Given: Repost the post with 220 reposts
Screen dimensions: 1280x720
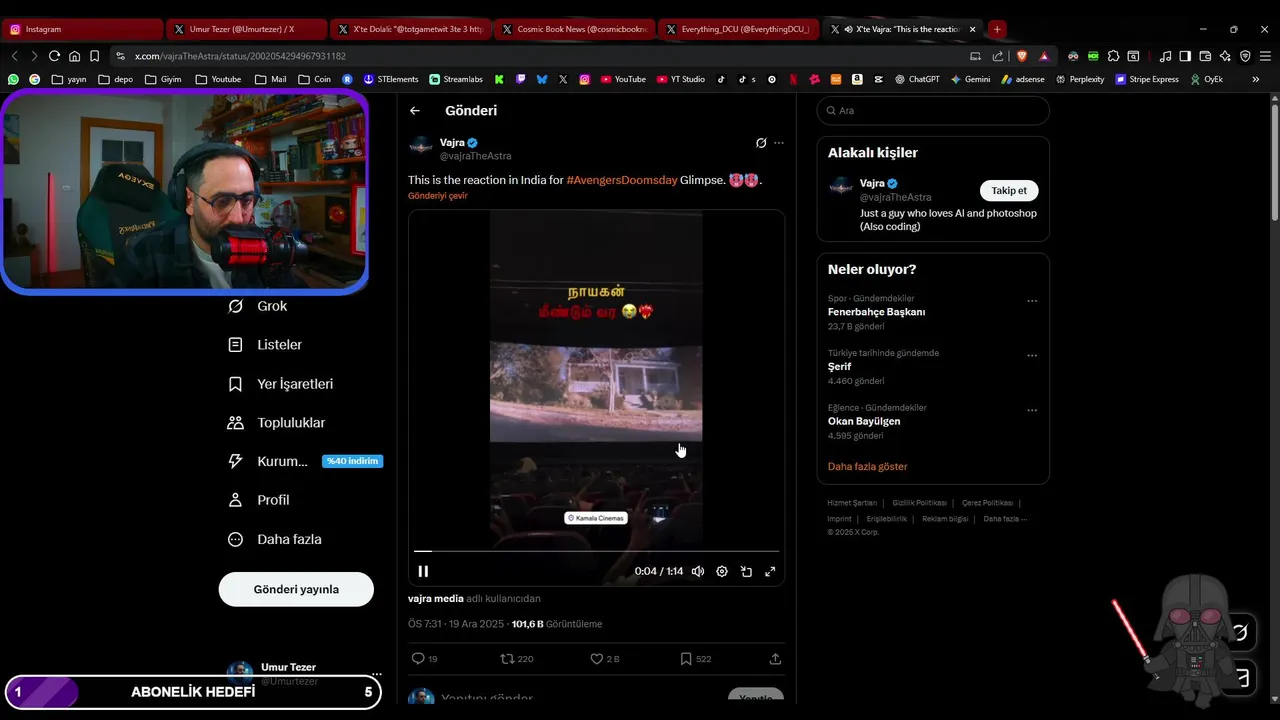Looking at the screenshot, I should (x=516, y=659).
